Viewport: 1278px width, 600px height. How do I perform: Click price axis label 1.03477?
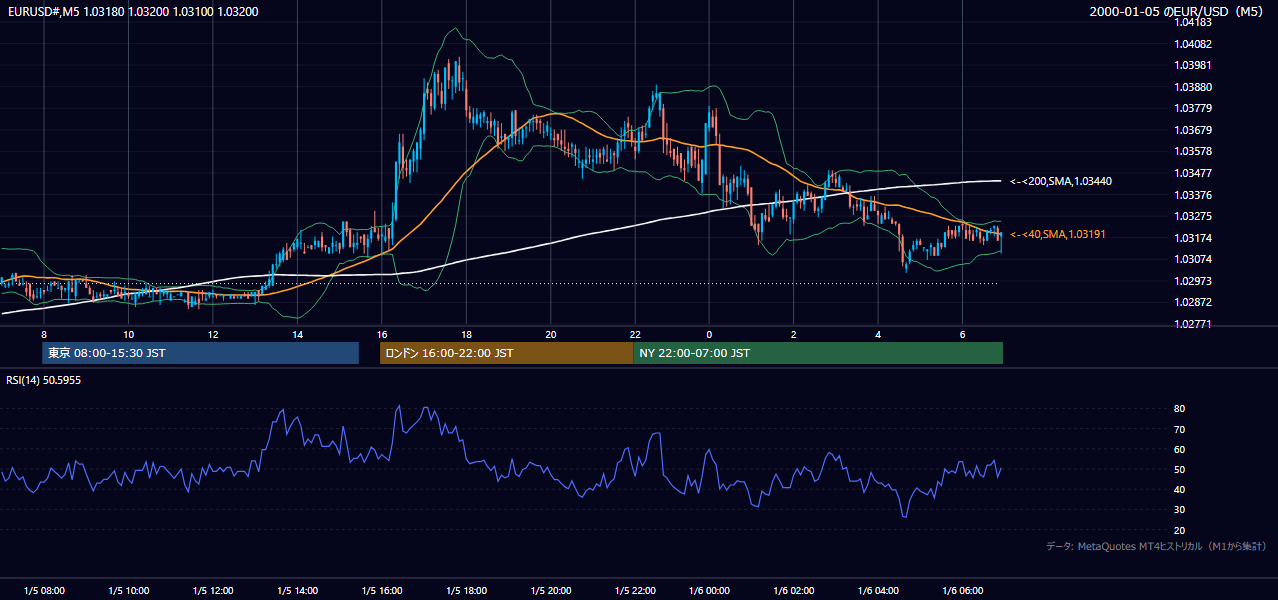tap(1193, 173)
